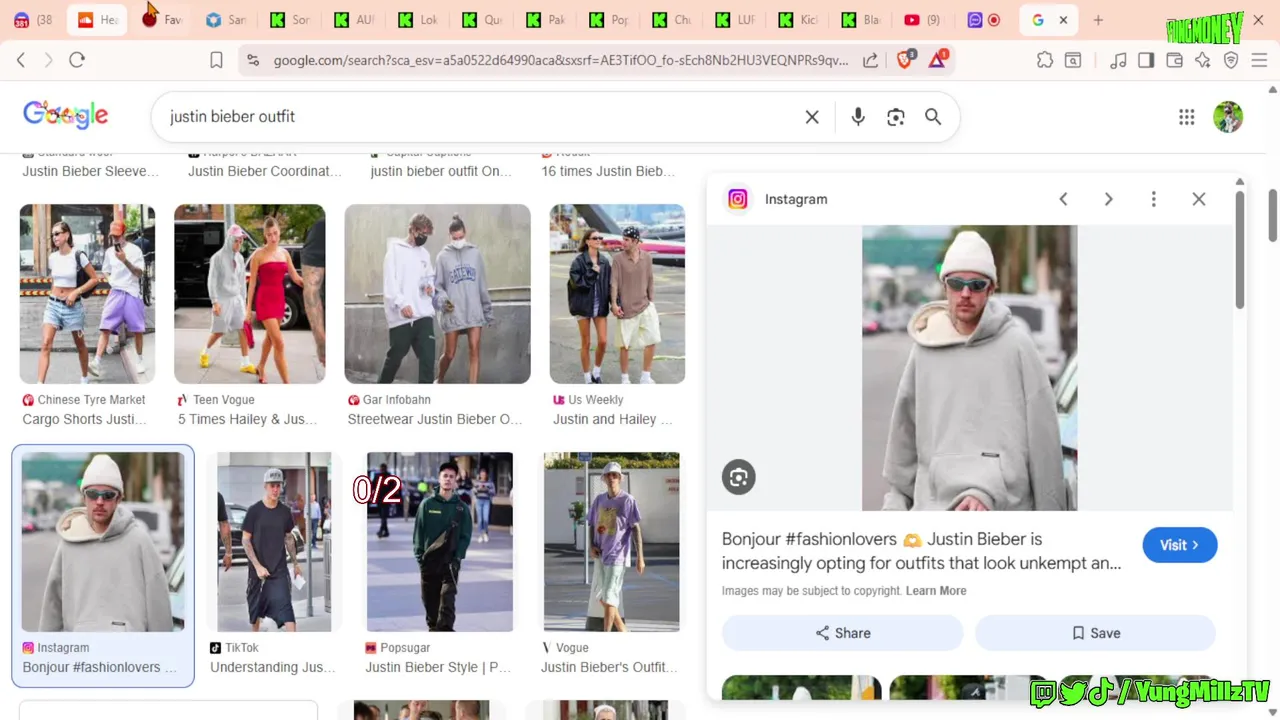
Task: Switch to the YouTube (9) tab
Action: tap(922, 20)
